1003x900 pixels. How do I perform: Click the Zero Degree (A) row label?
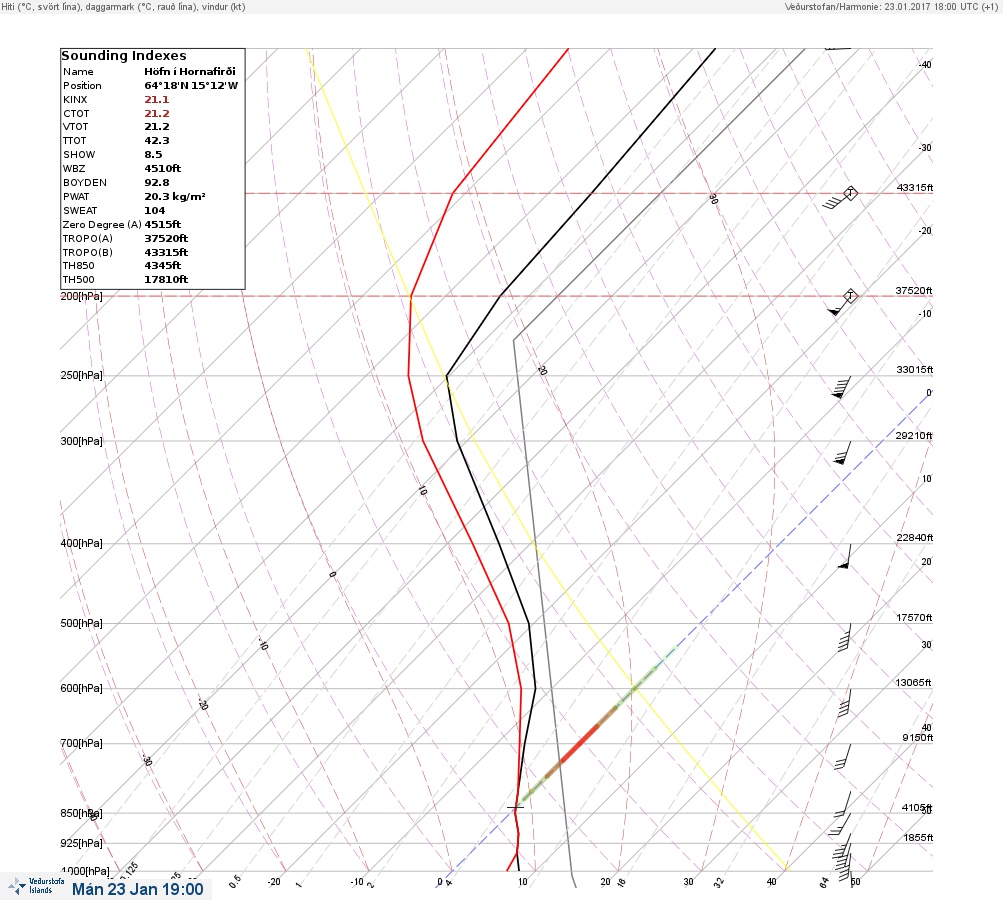[x=102, y=225]
